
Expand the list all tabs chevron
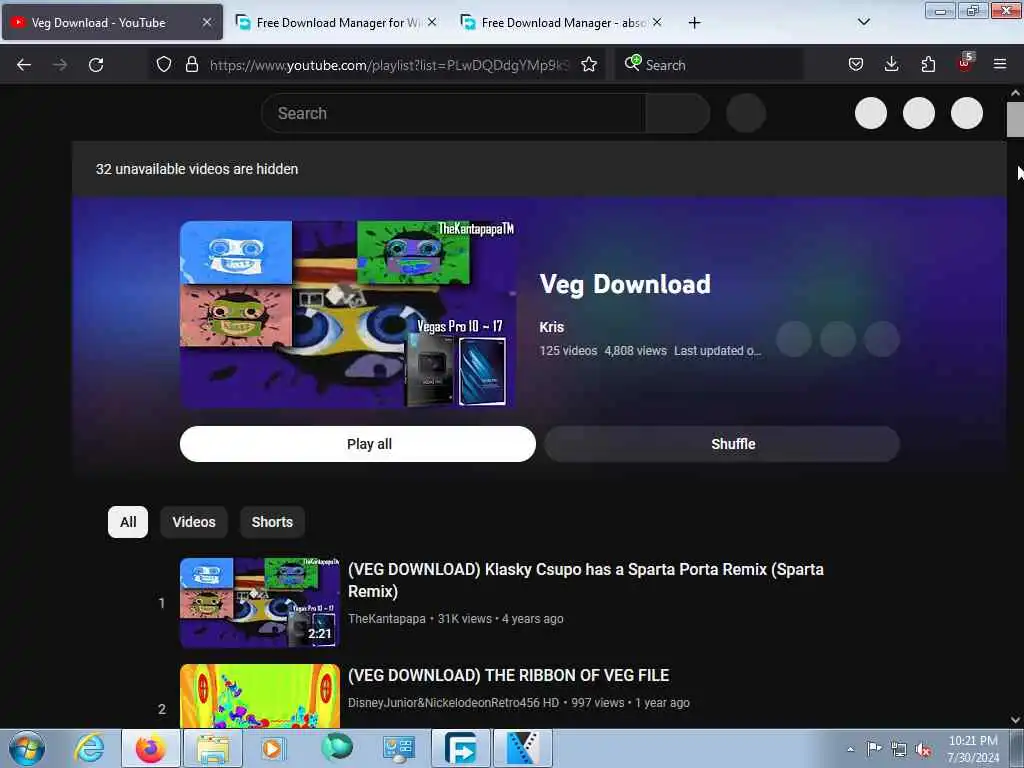(x=863, y=22)
